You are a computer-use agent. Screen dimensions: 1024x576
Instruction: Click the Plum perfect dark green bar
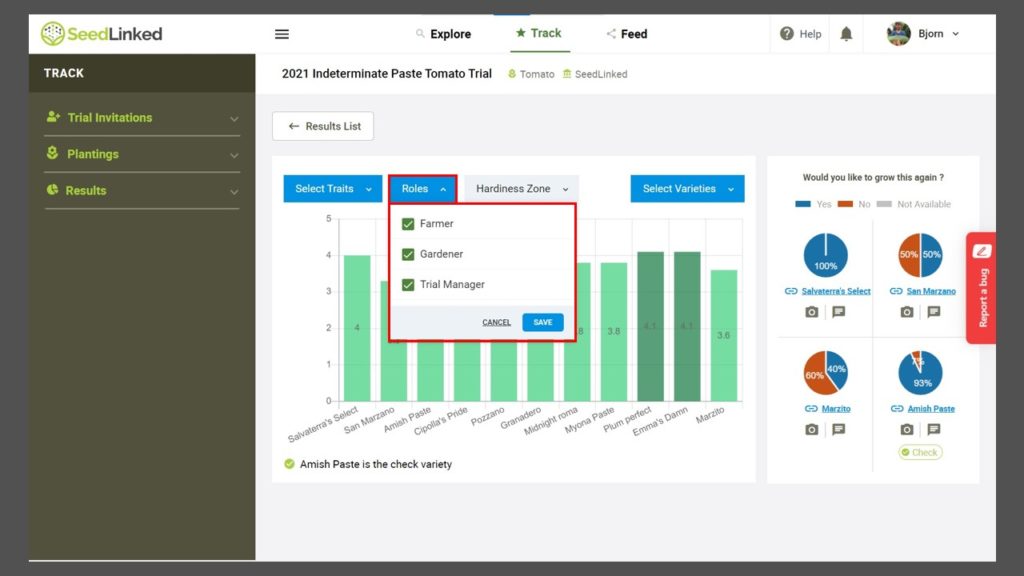pyautogui.click(x=650, y=327)
